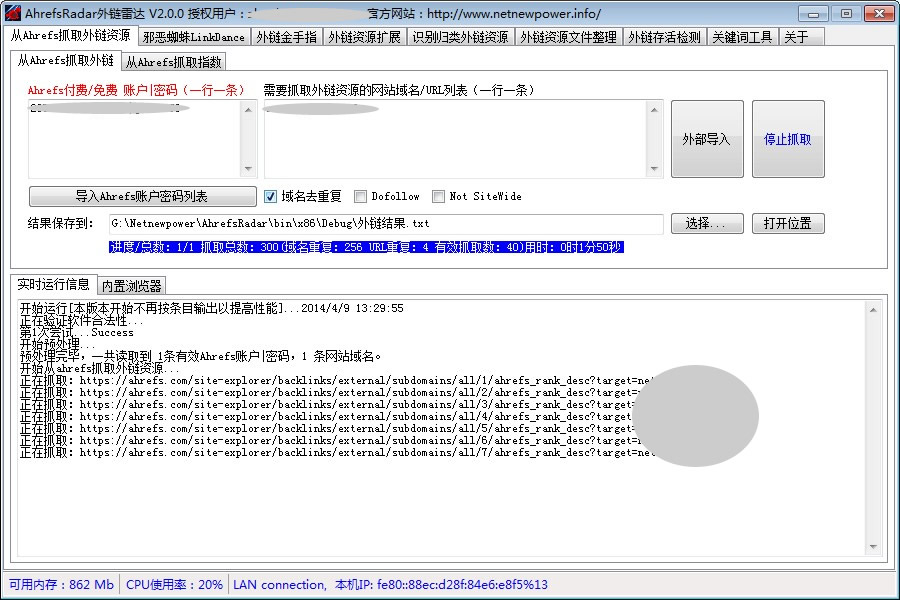Click the 选择... browse button
Image resolution: width=900 pixels, height=600 pixels.
coord(707,223)
